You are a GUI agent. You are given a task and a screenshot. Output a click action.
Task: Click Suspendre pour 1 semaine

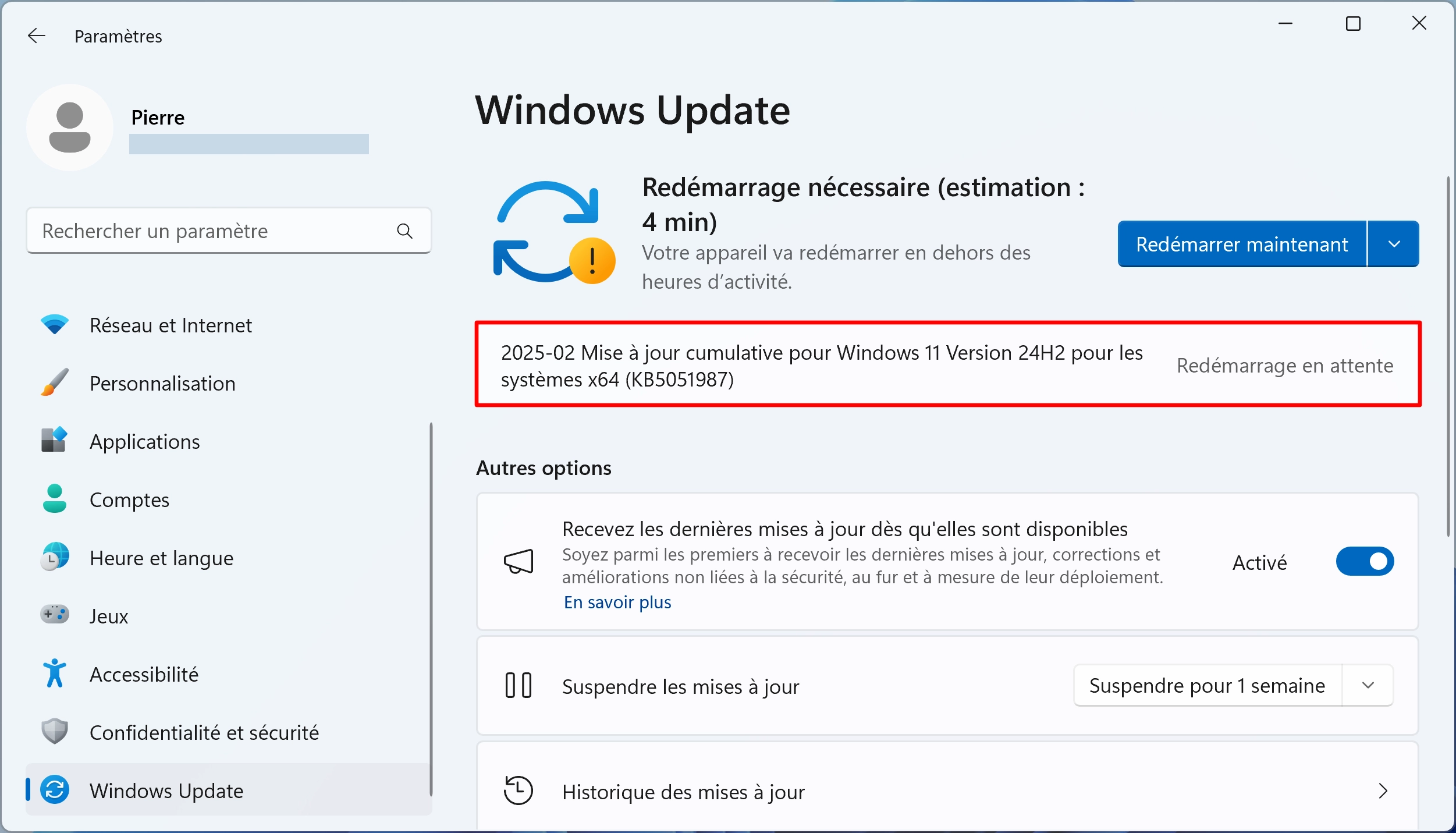click(x=1208, y=685)
